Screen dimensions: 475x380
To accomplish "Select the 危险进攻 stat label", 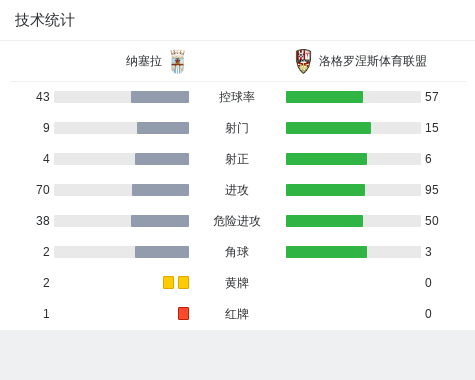I will pos(237,221).
